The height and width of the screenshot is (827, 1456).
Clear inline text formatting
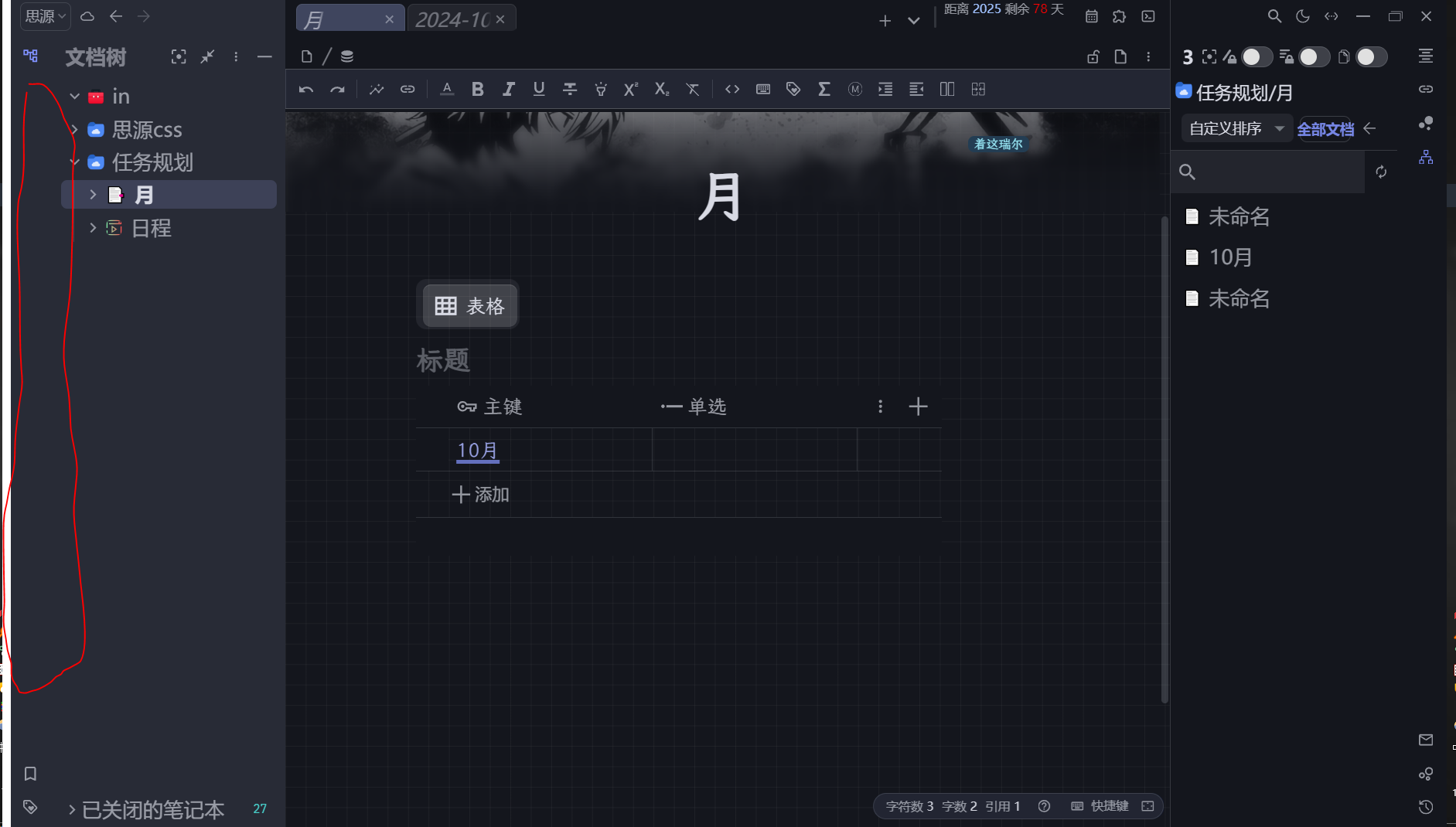click(x=693, y=90)
